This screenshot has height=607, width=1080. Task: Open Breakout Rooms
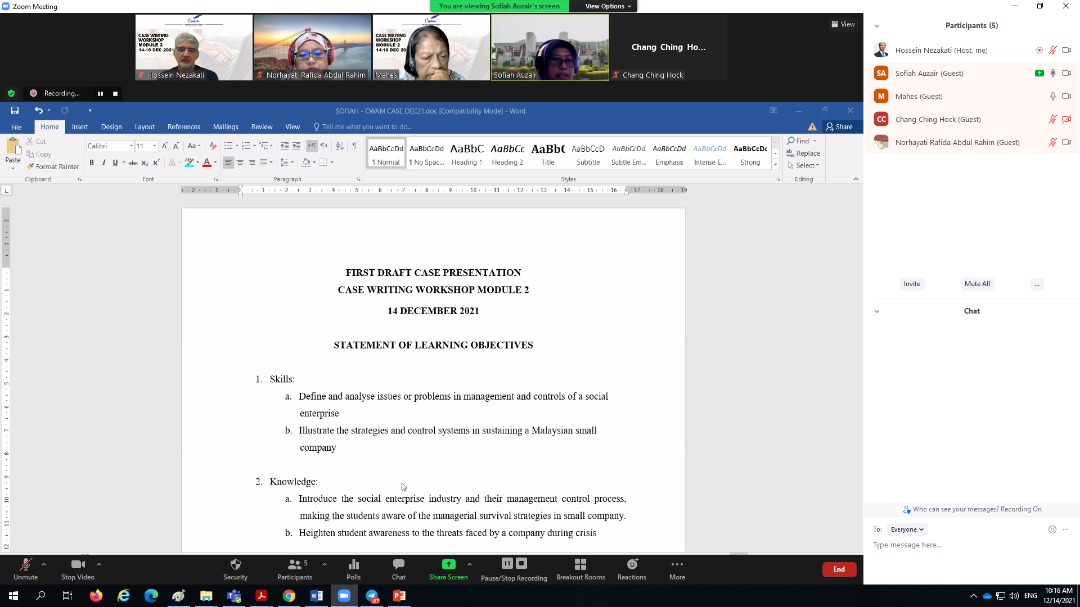coord(581,568)
